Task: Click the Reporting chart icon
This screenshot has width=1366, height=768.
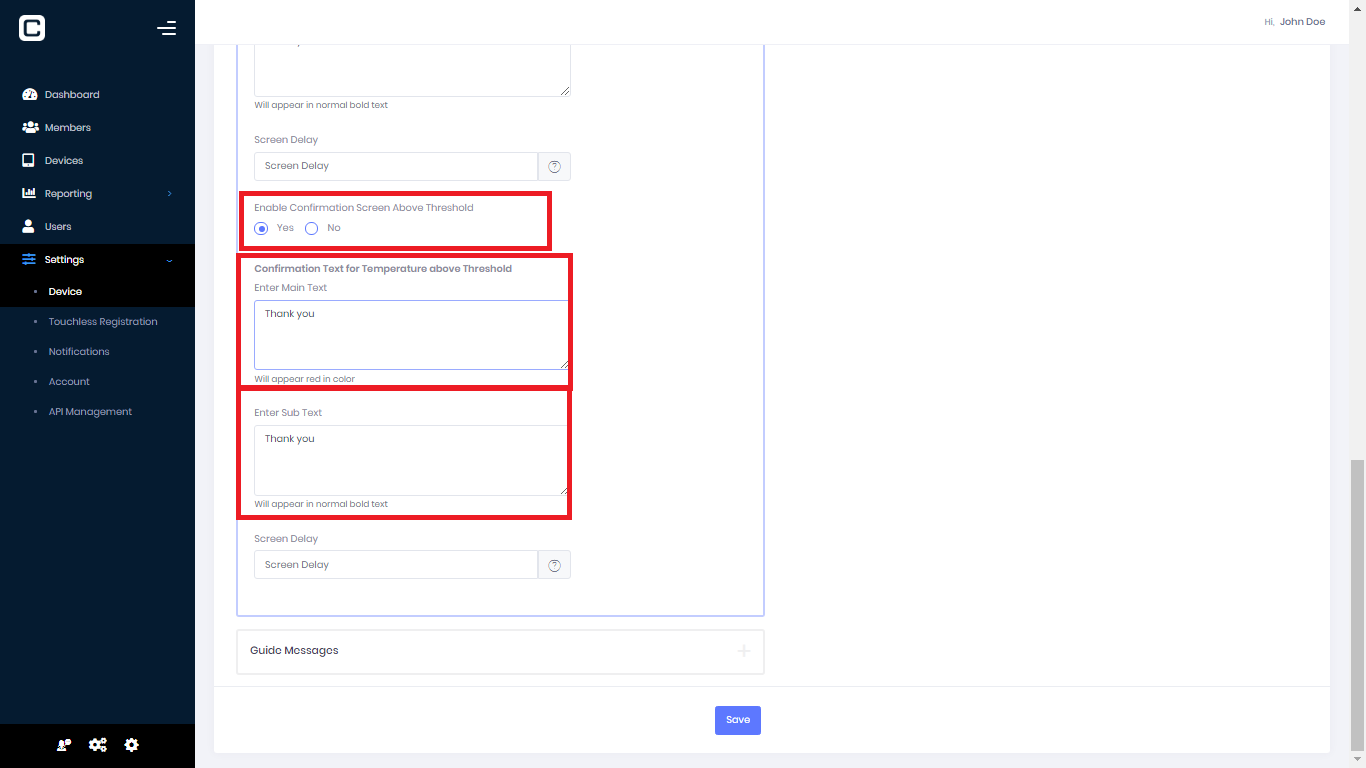Action: tap(30, 193)
